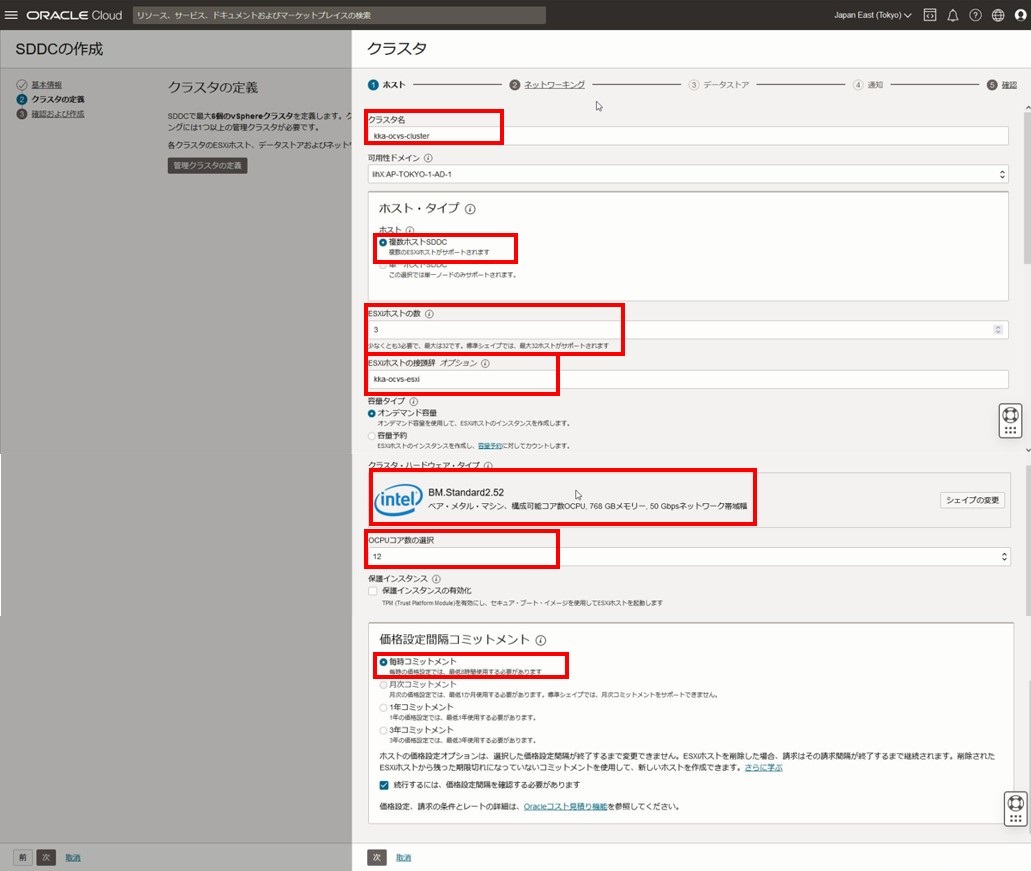The image size is (1031, 871).
Task: Open the Japan East (Tokyo) region dropdown
Action: [x=872, y=15]
